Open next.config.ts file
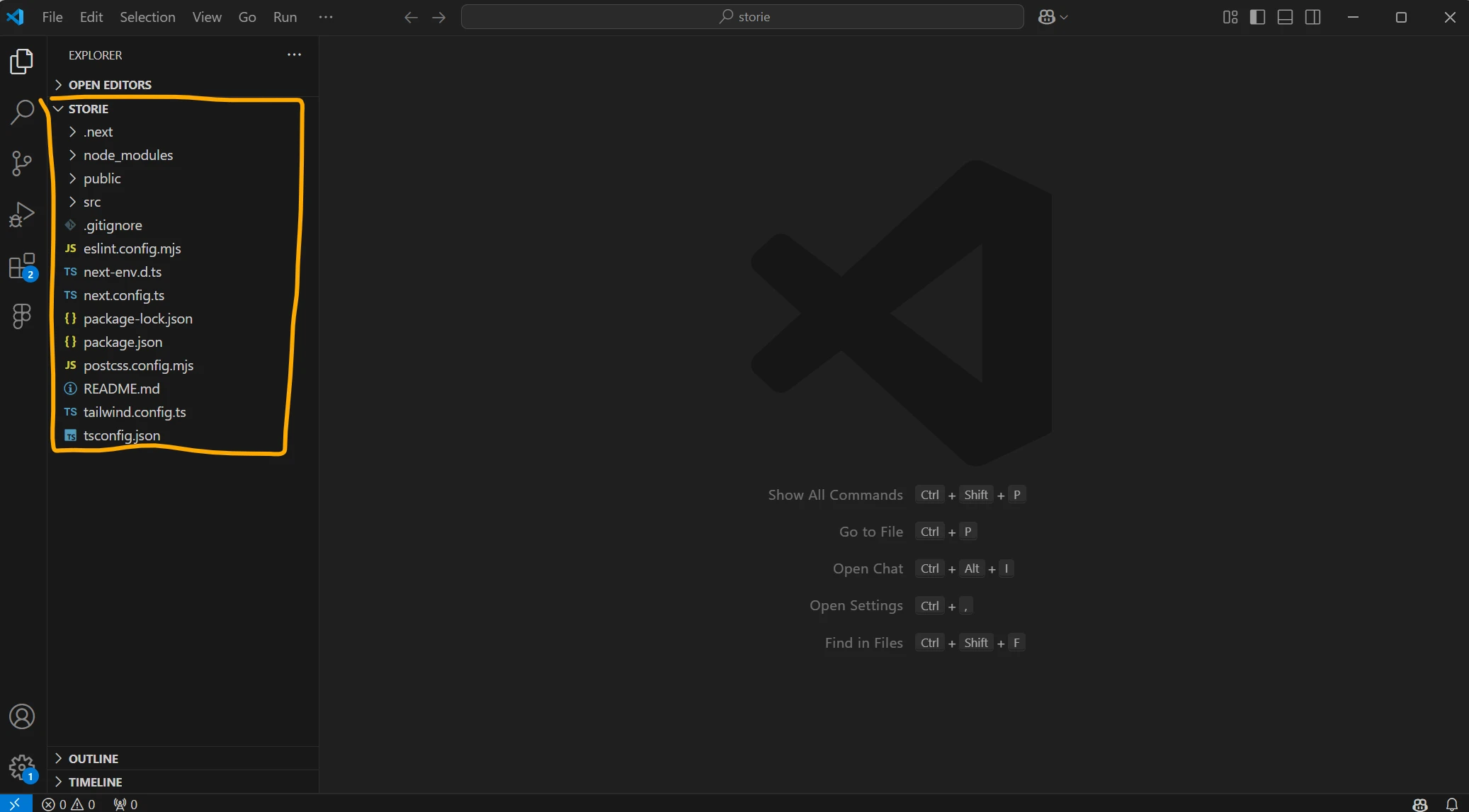This screenshot has height=812, width=1469. [183, 296]
